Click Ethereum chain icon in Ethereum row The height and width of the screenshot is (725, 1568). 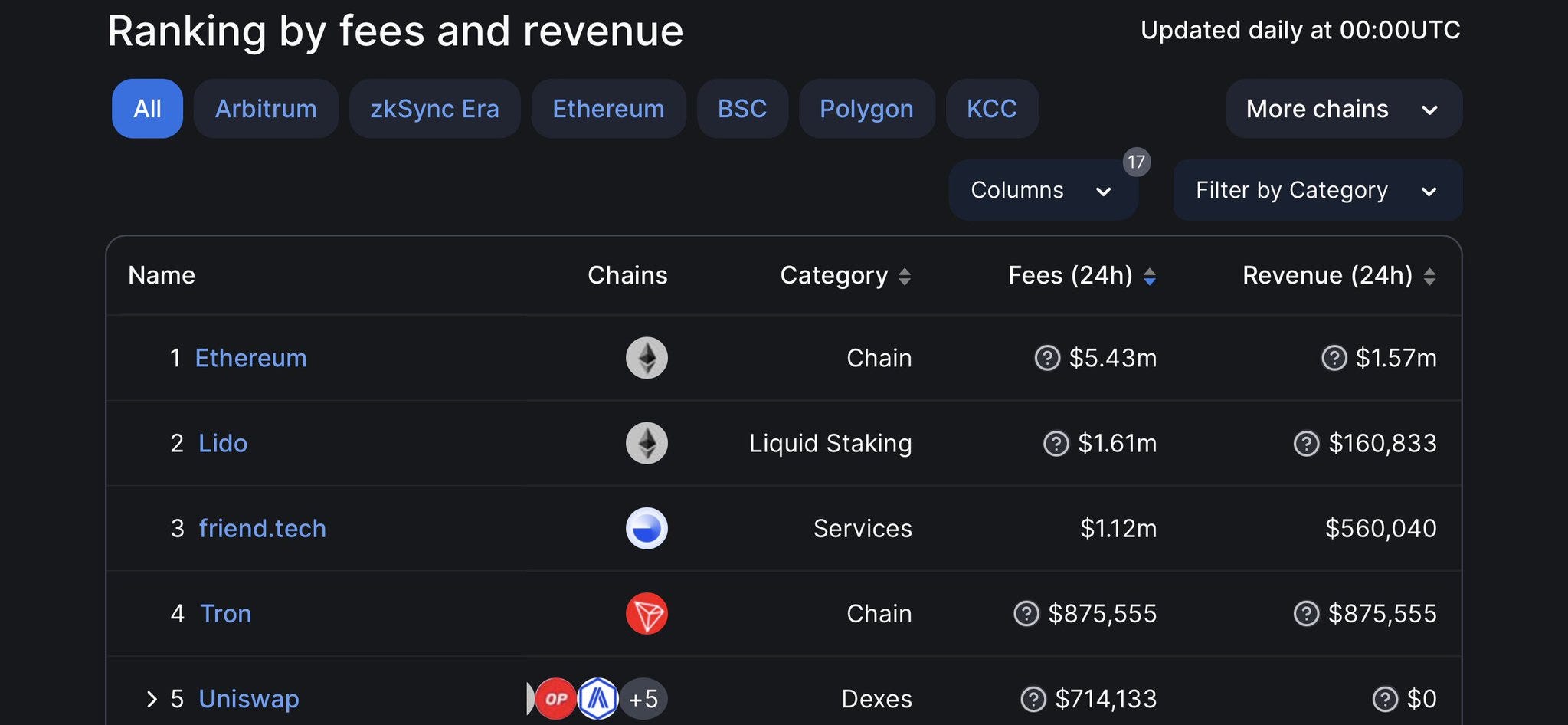click(x=647, y=358)
